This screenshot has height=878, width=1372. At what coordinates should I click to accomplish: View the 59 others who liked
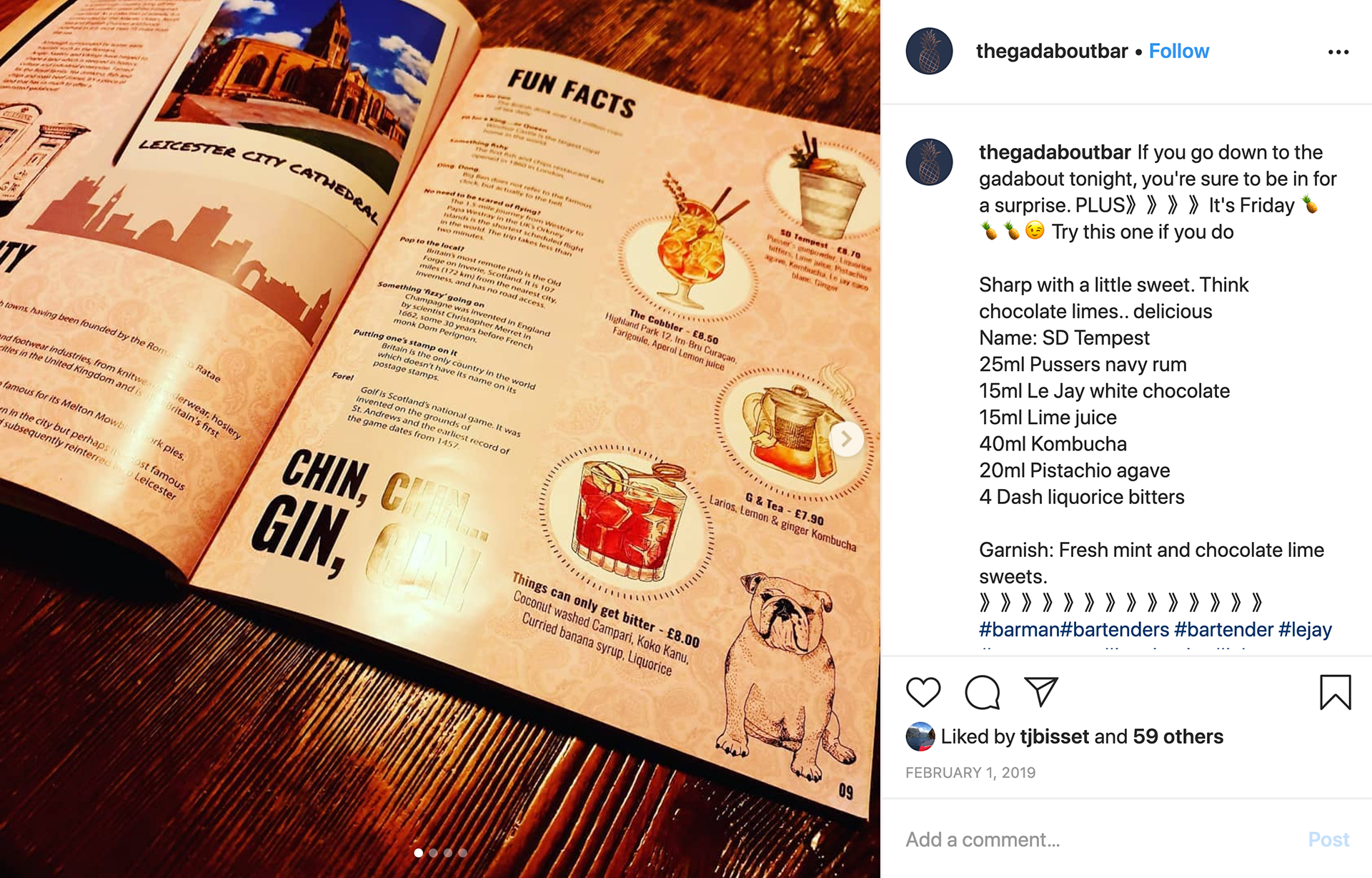pyautogui.click(x=1178, y=736)
